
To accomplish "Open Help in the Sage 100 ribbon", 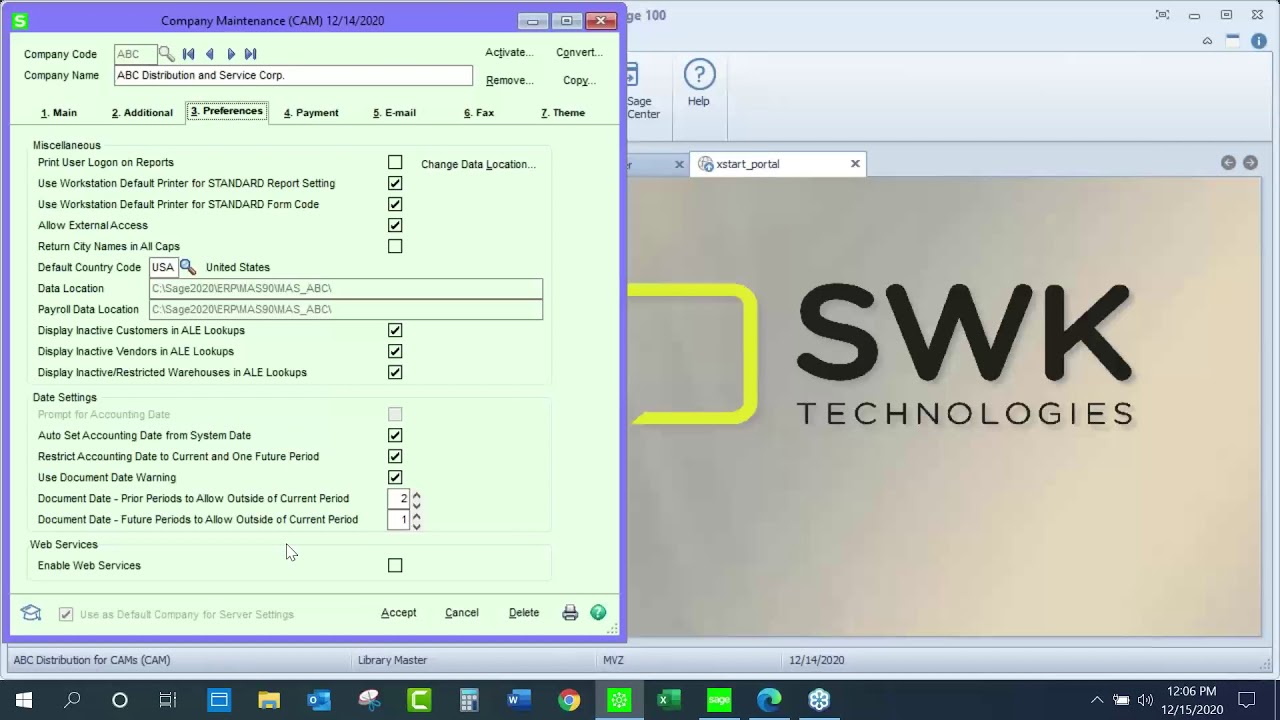I will click(x=699, y=83).
